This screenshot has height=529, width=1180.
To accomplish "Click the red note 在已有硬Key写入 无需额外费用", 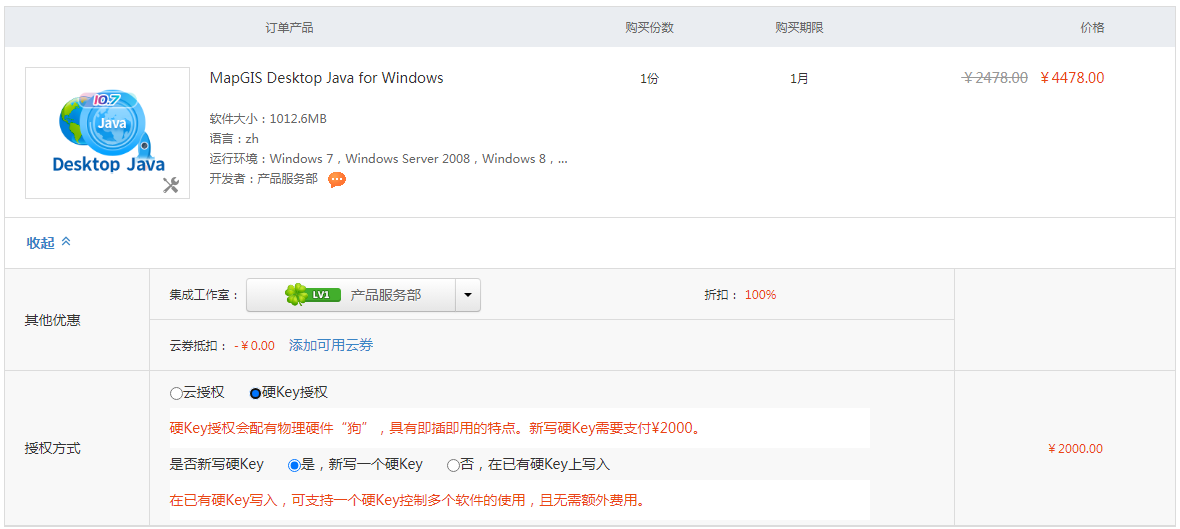I will 407,500.
